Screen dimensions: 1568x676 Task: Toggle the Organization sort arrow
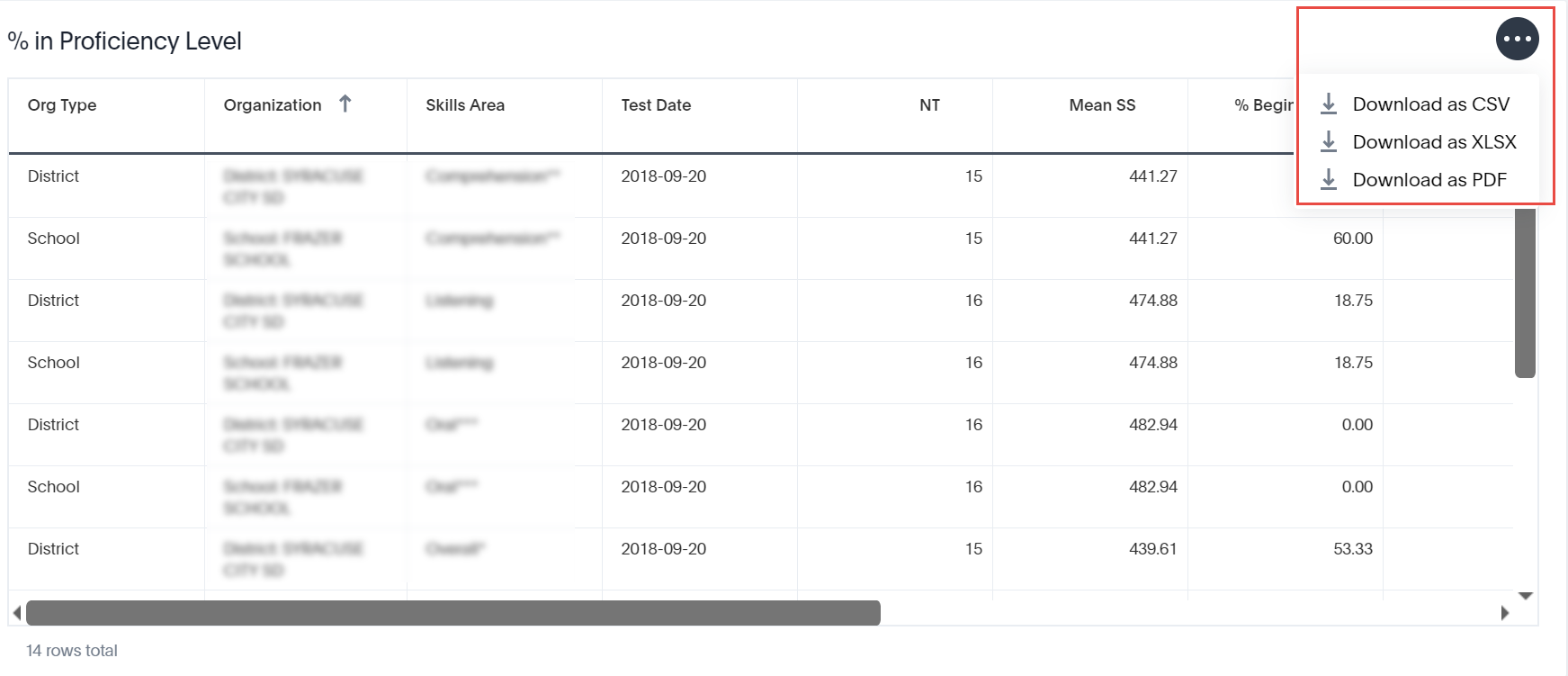tap(345, 104)
